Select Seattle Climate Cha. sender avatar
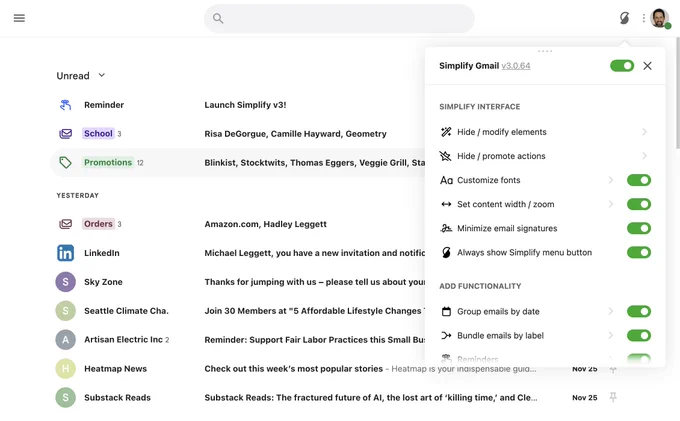The image size is (680, 421). (65, 311)
